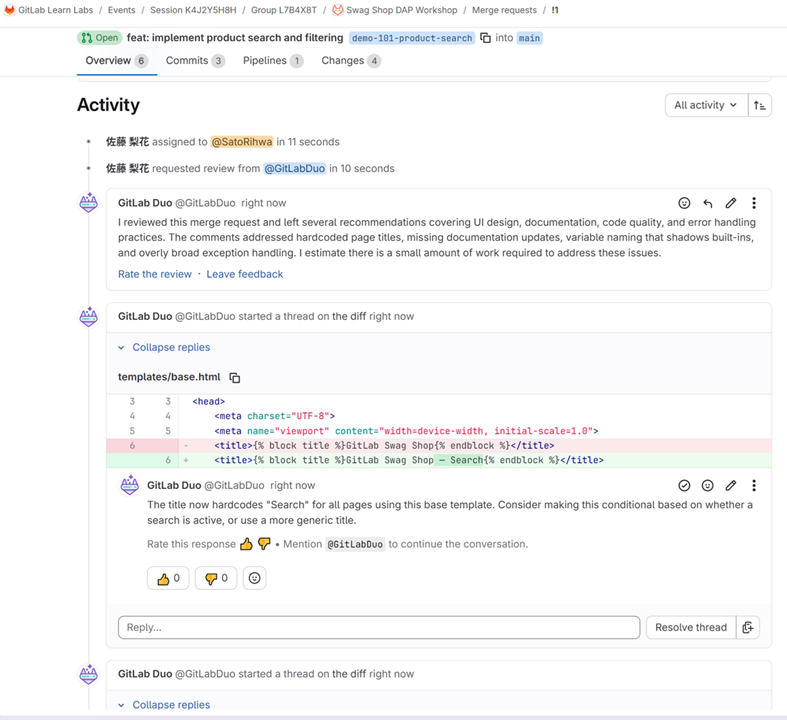Click GitLab Duo avatar on summary comment
787x720 pixels.
[x=89, y=203]
